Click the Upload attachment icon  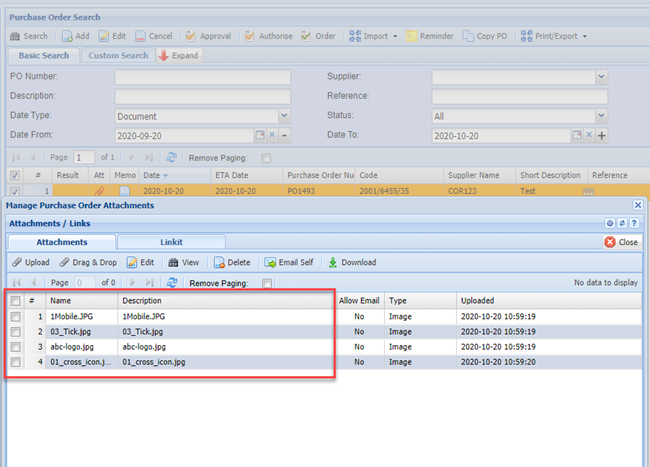[x=17, y=262]
